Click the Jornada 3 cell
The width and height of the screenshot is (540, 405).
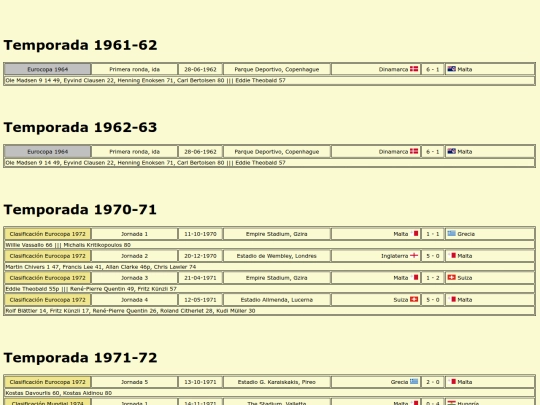click(135, 278)
